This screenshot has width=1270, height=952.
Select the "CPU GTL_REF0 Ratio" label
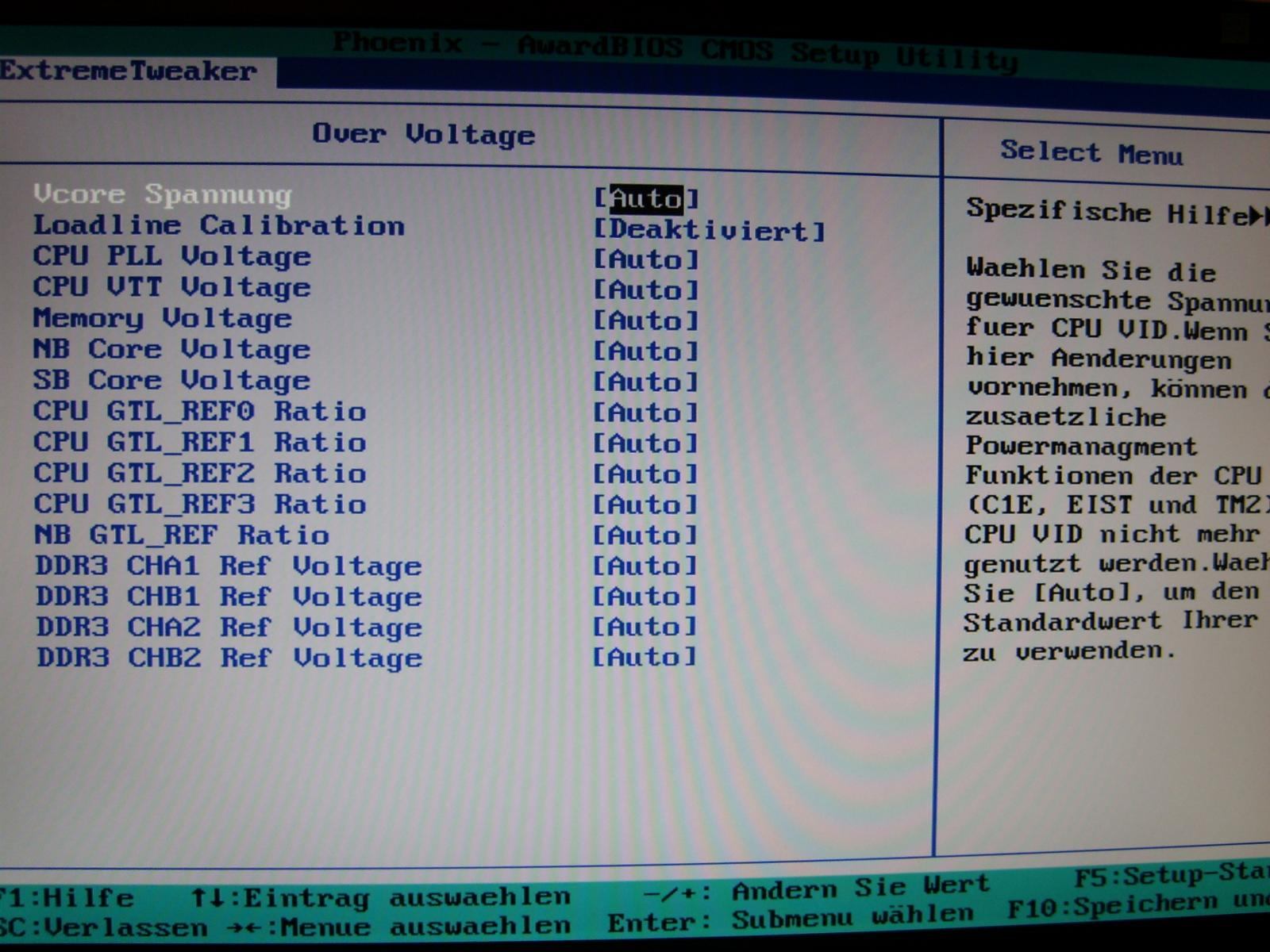pyautogui.click(x=200, y=411)
